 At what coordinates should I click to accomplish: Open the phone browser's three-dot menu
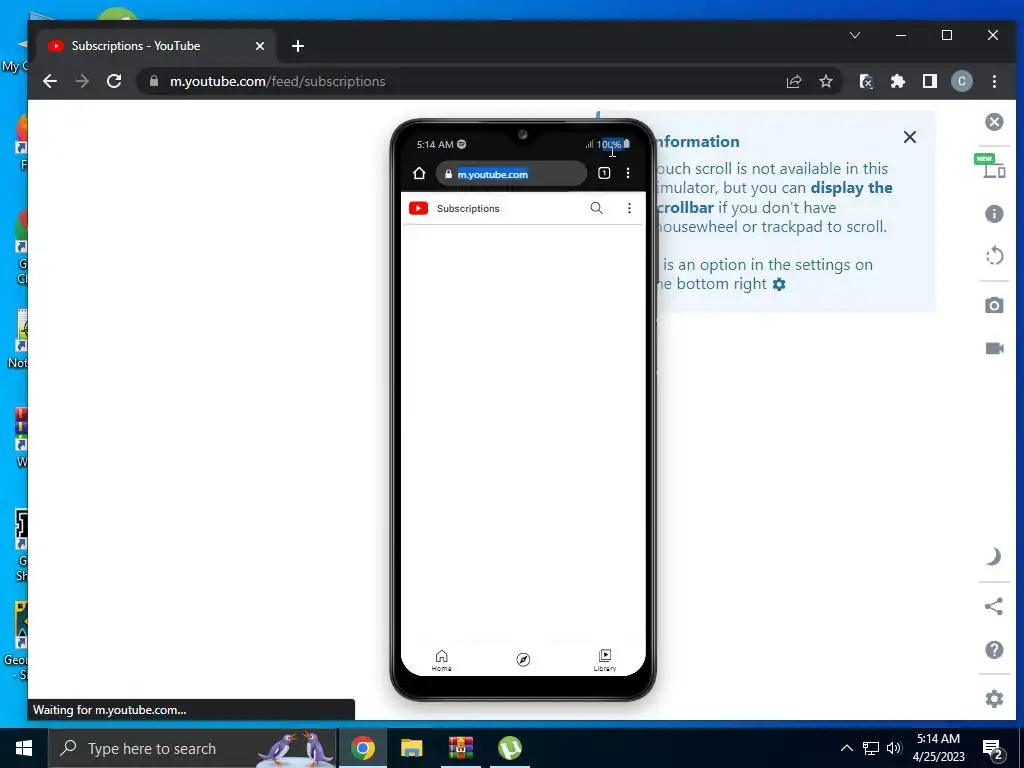(628, 173)
